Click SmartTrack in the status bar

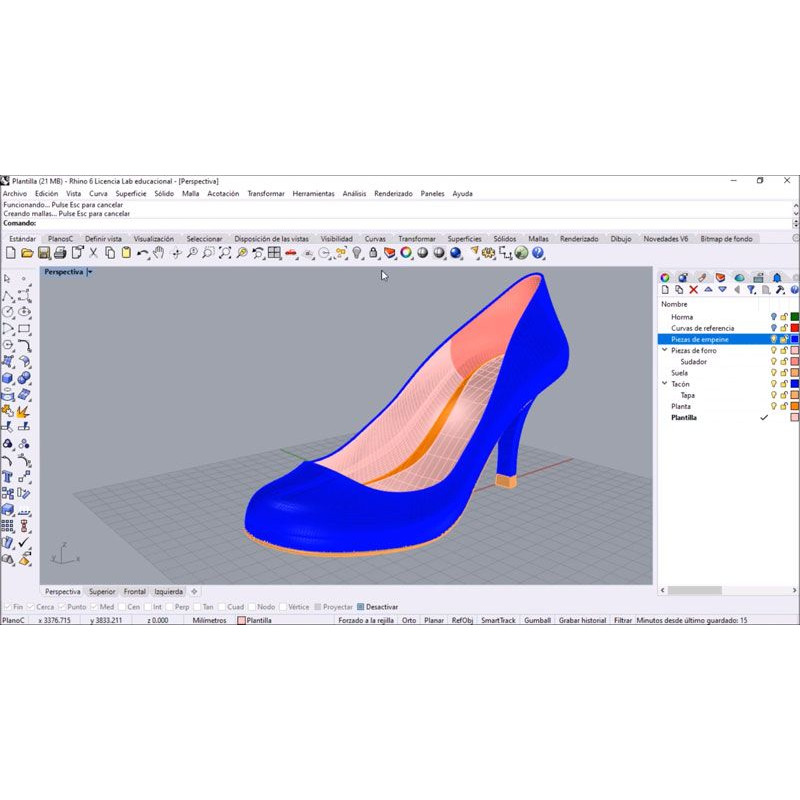pos(498,621)
